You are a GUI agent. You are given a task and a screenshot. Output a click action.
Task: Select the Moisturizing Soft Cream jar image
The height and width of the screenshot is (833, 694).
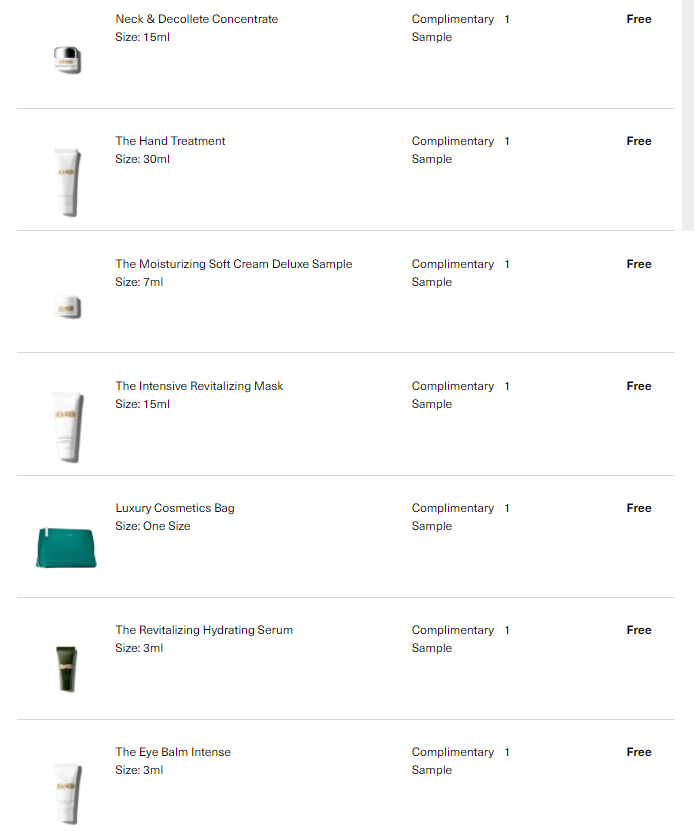click(68, 307)
